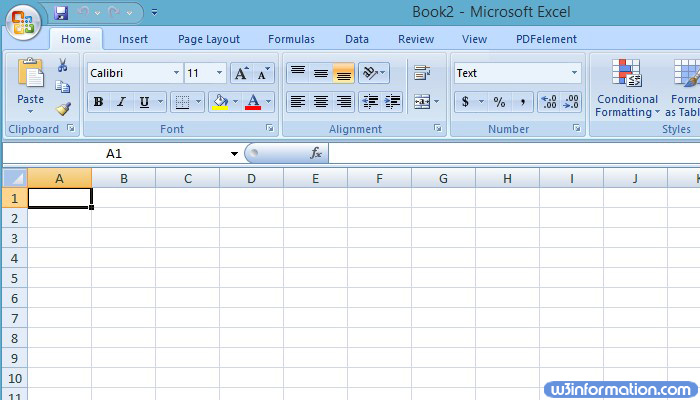Switch to the Insert ribbon tab

pyautogui.click(x=133, y=39)
